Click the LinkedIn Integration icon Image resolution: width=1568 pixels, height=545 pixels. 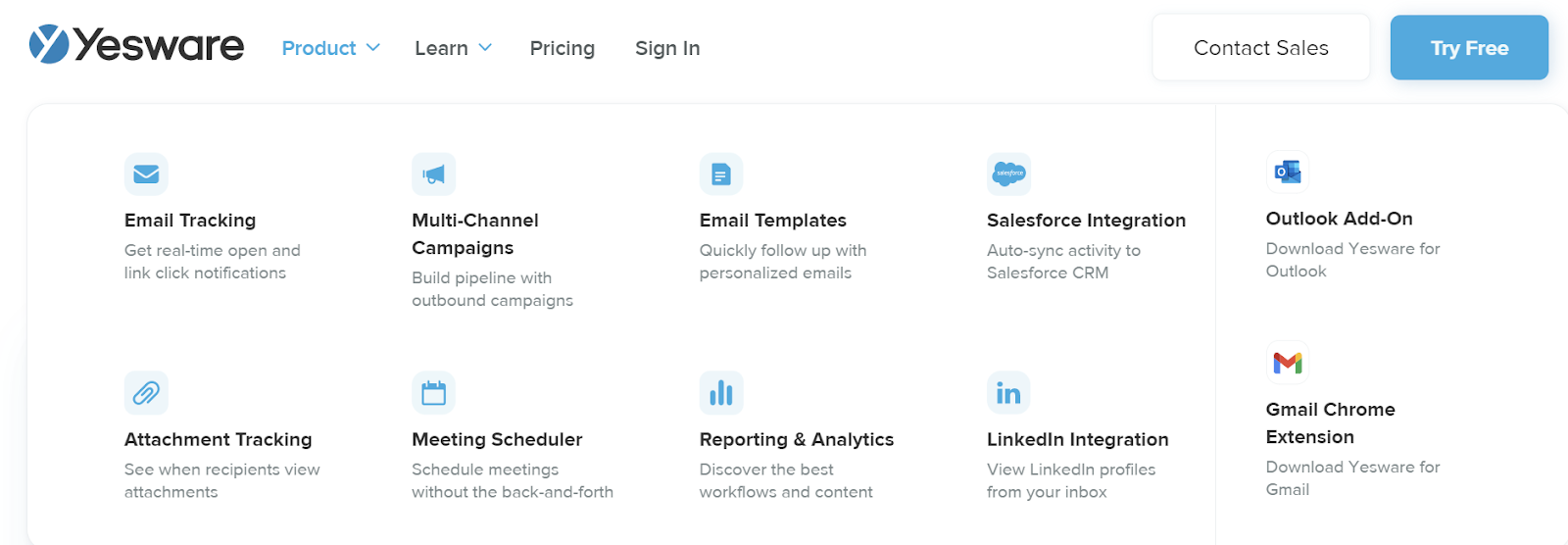tap(1008, 393)
